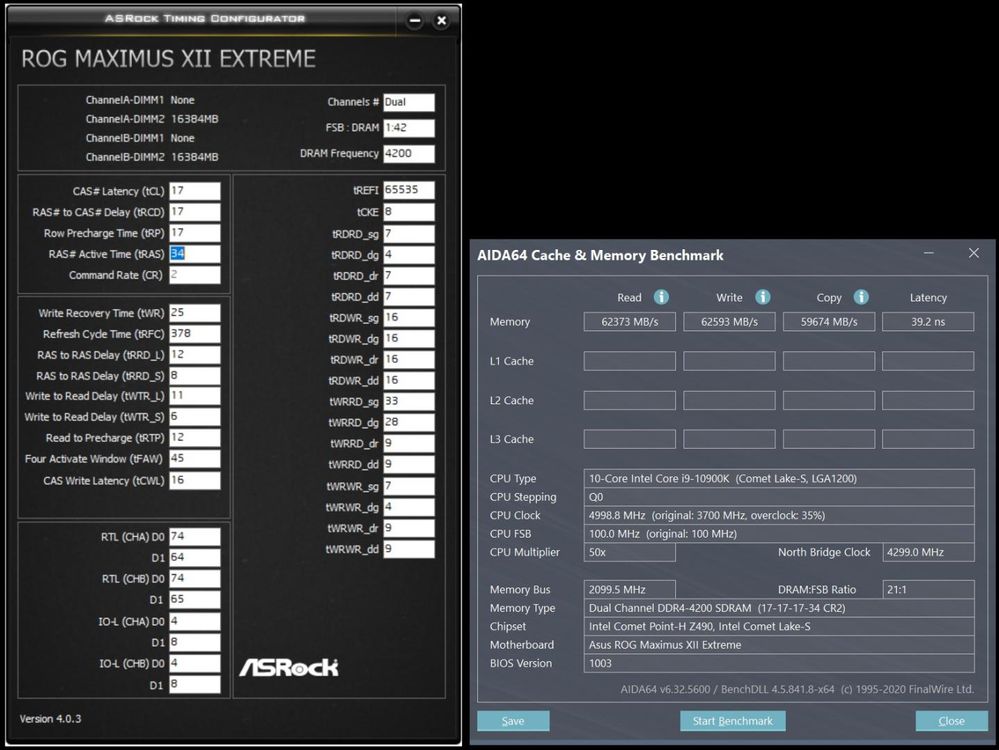The width and height of the screenshot is (999, 750).
Task: Click the tWTR_S value field
Action: [x=195, y=417]
